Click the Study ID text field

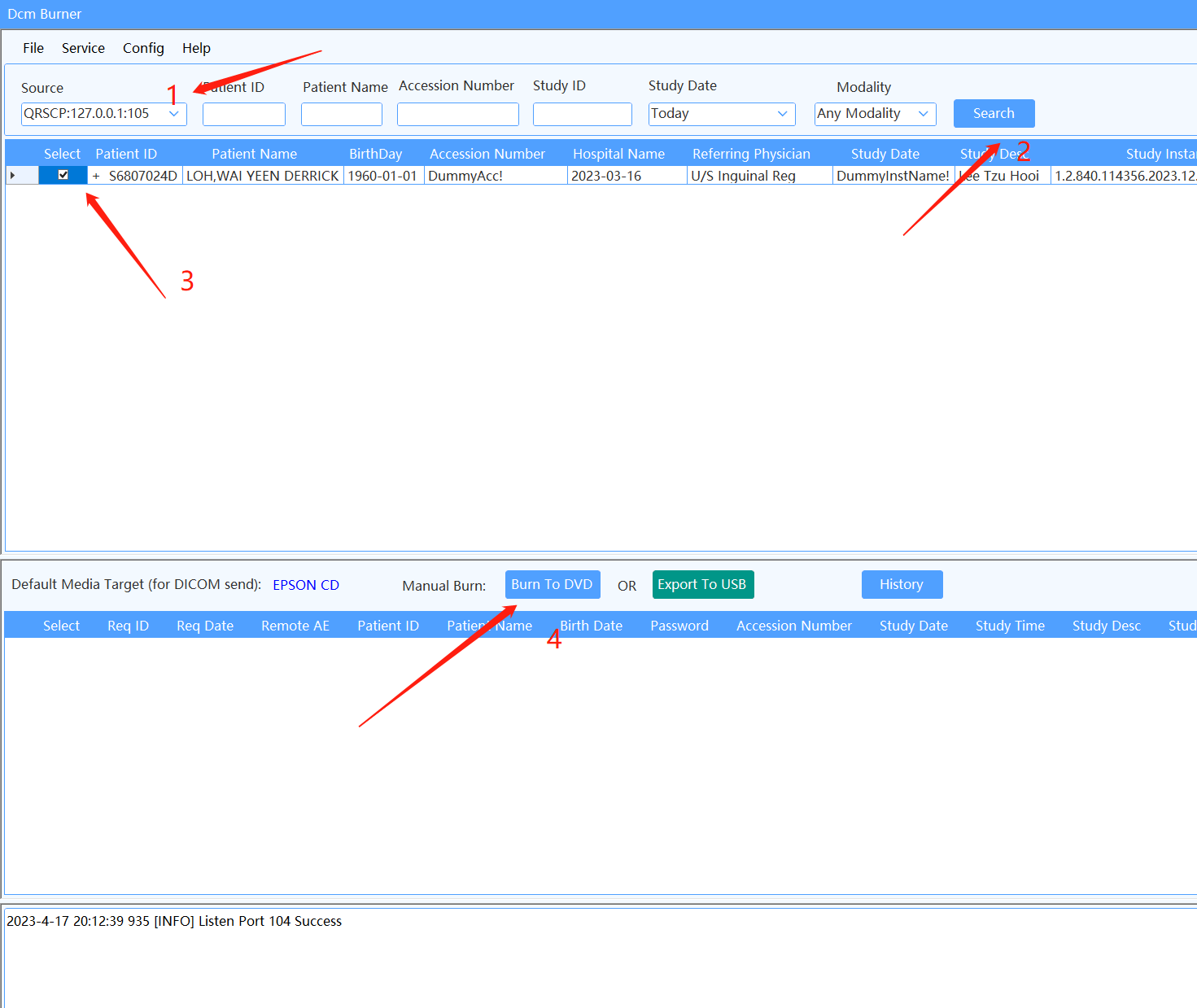pos(582,115)
